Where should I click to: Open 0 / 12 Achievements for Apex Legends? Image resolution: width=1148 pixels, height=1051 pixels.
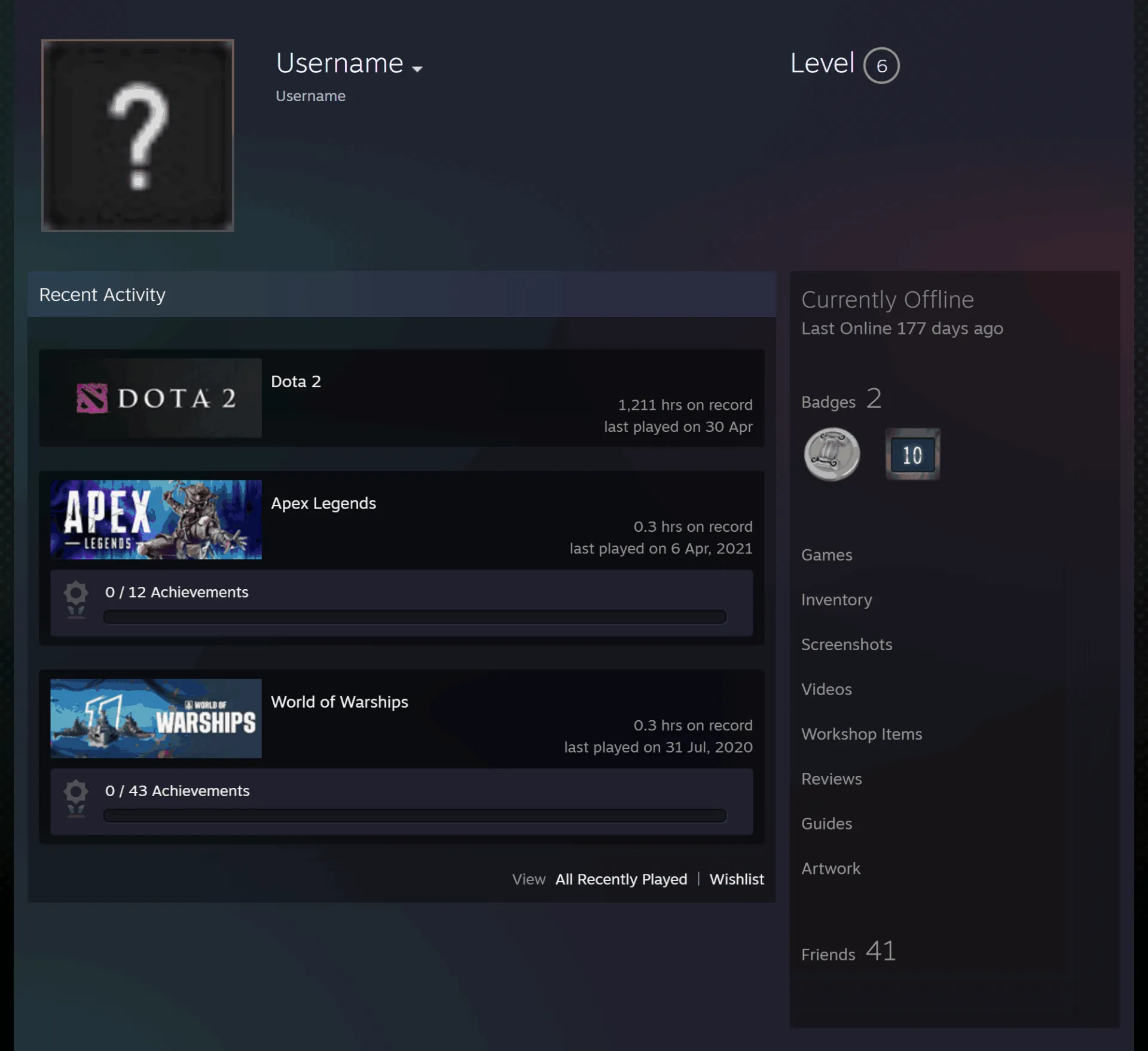click(177, 592)
